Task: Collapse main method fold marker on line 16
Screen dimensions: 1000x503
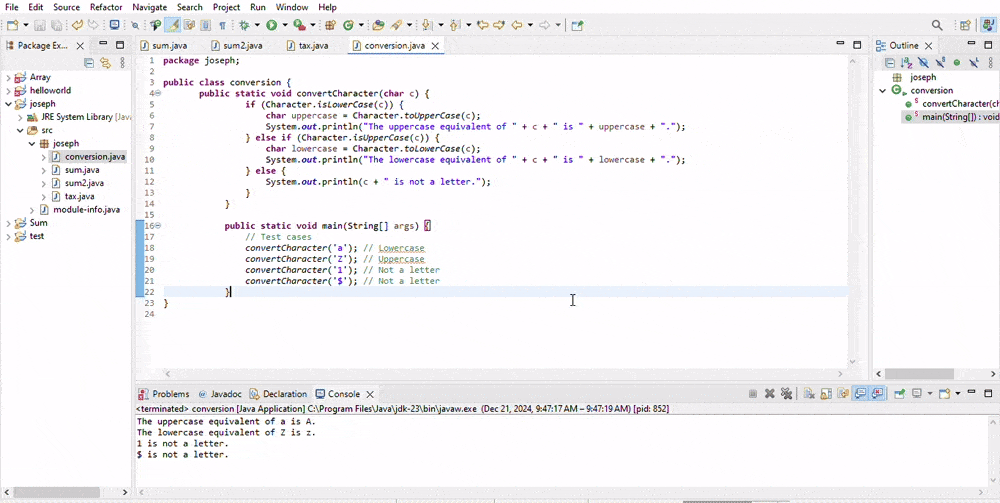Action: [158, 226]
